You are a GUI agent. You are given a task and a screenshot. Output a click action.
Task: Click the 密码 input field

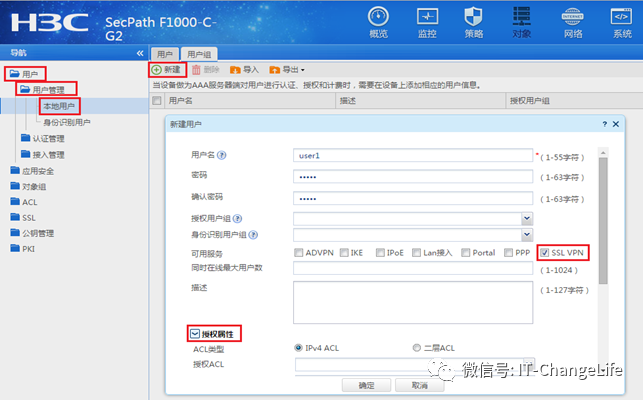(413, 177)
